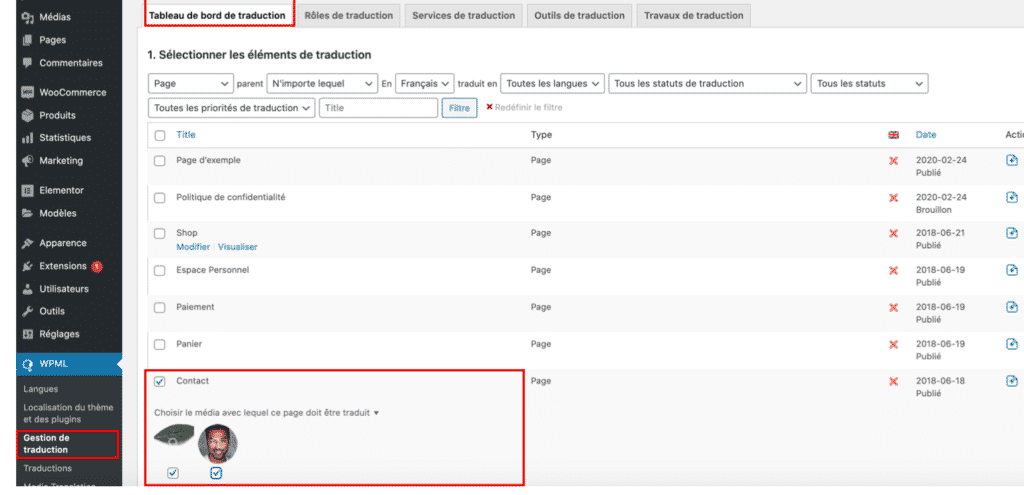Click the Title search input field

point(378,108)
